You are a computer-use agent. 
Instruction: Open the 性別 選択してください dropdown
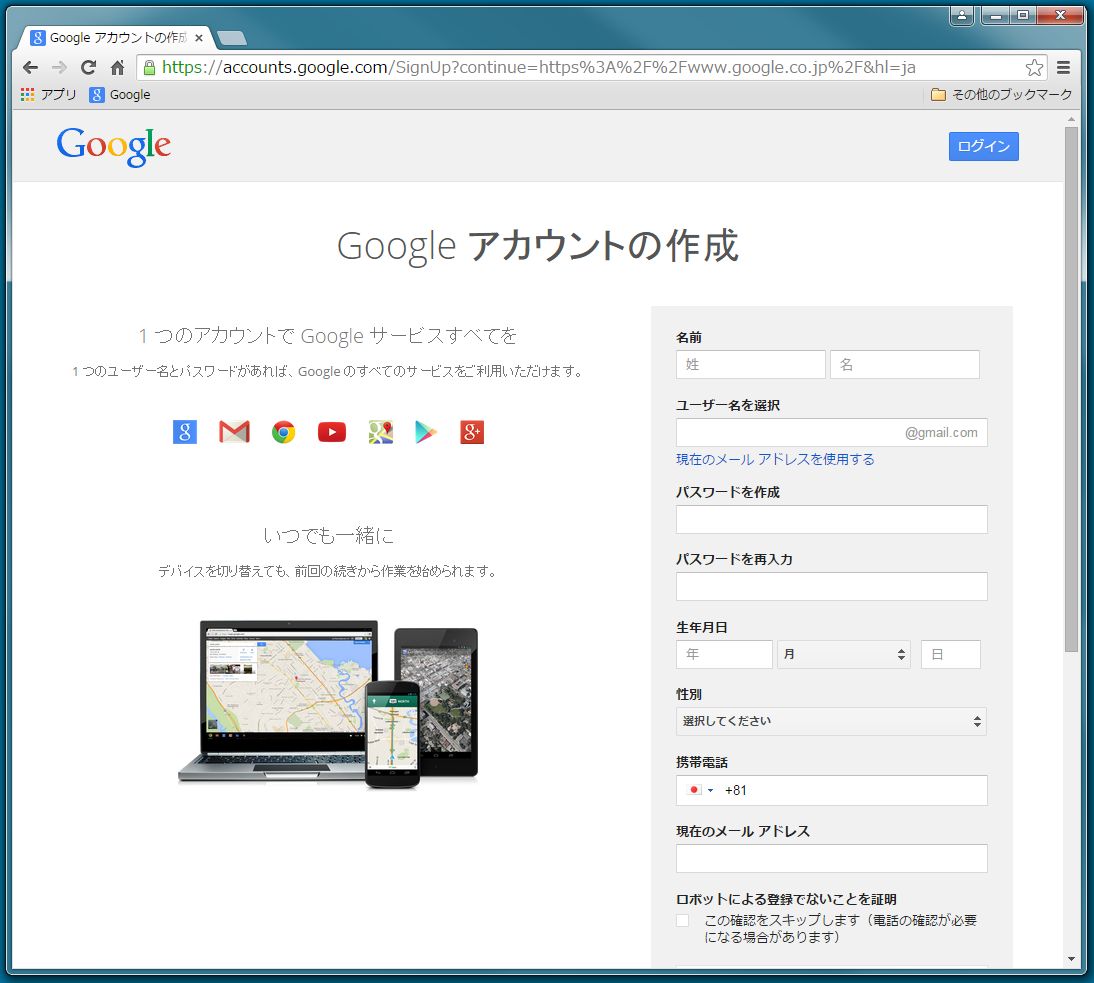pos(831,721)
